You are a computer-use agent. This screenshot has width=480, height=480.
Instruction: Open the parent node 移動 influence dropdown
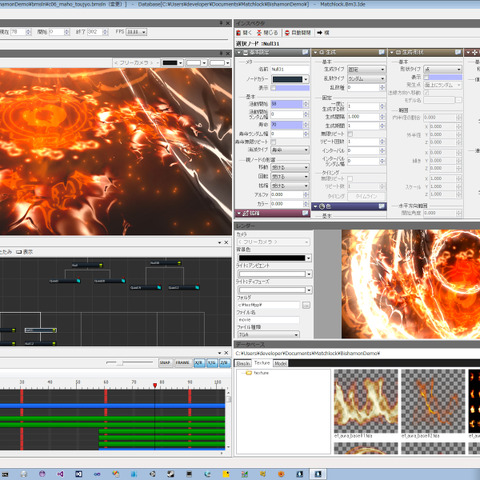point(290,167)
